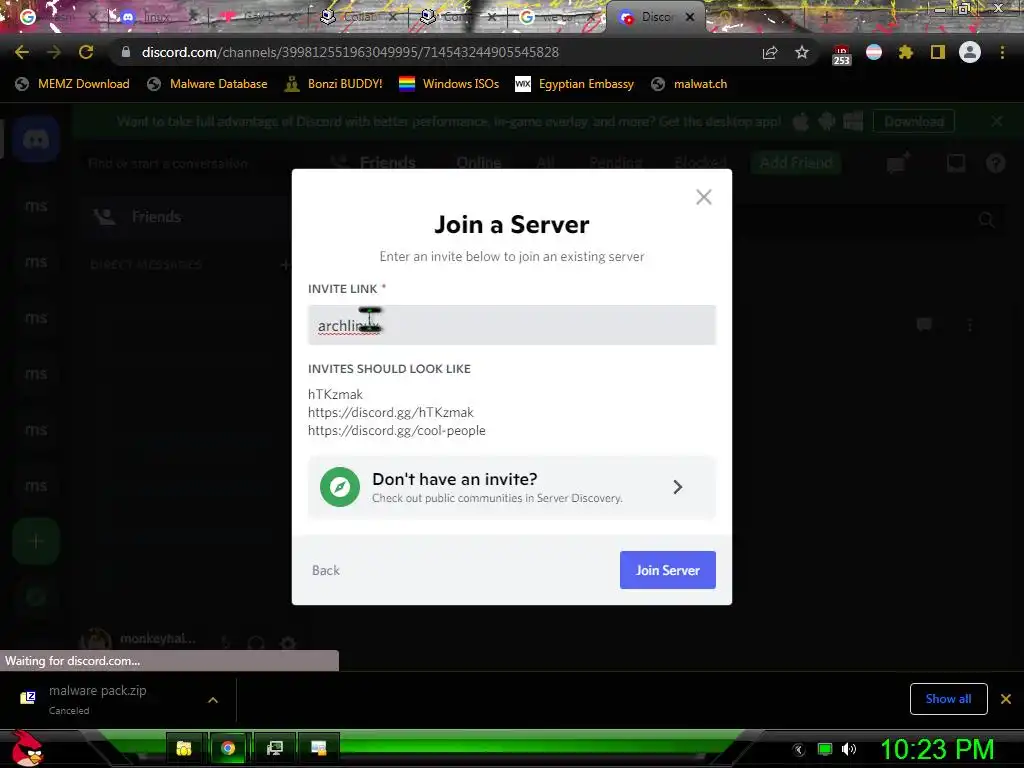Close the active Discord tab
The height and width of the screenshot is (768, 1024).
[690, 17]
